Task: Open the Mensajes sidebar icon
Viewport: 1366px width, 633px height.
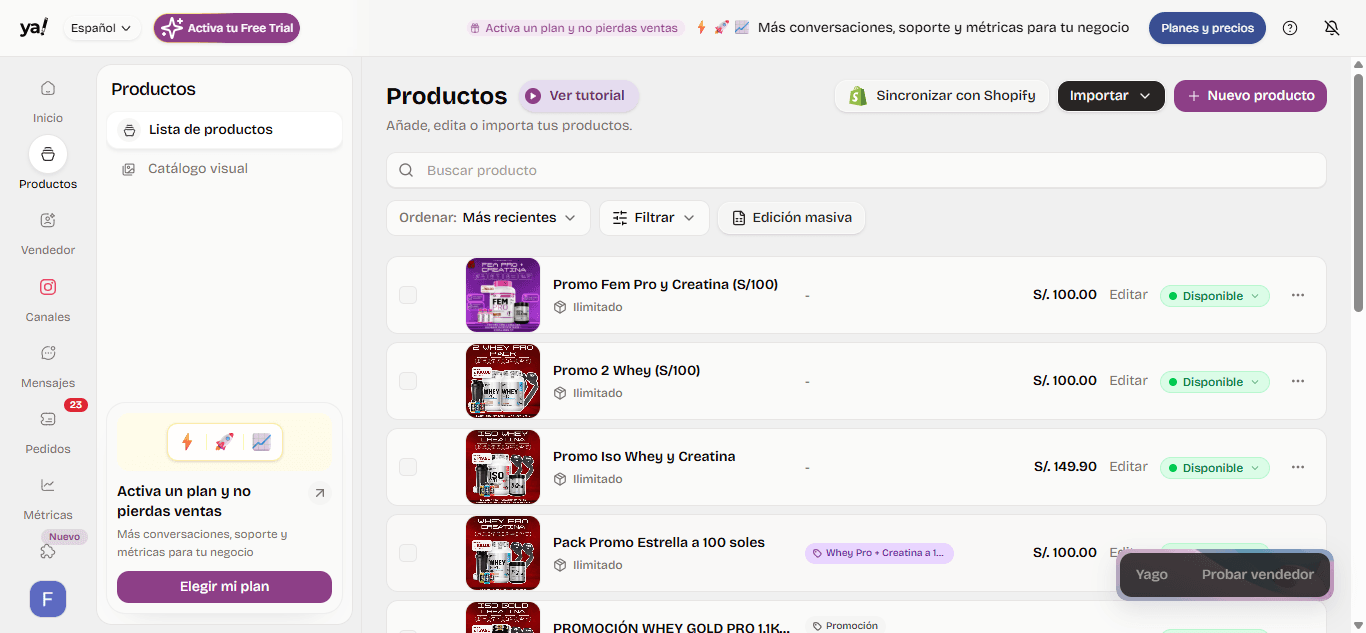Action: [x=48, y=353]
